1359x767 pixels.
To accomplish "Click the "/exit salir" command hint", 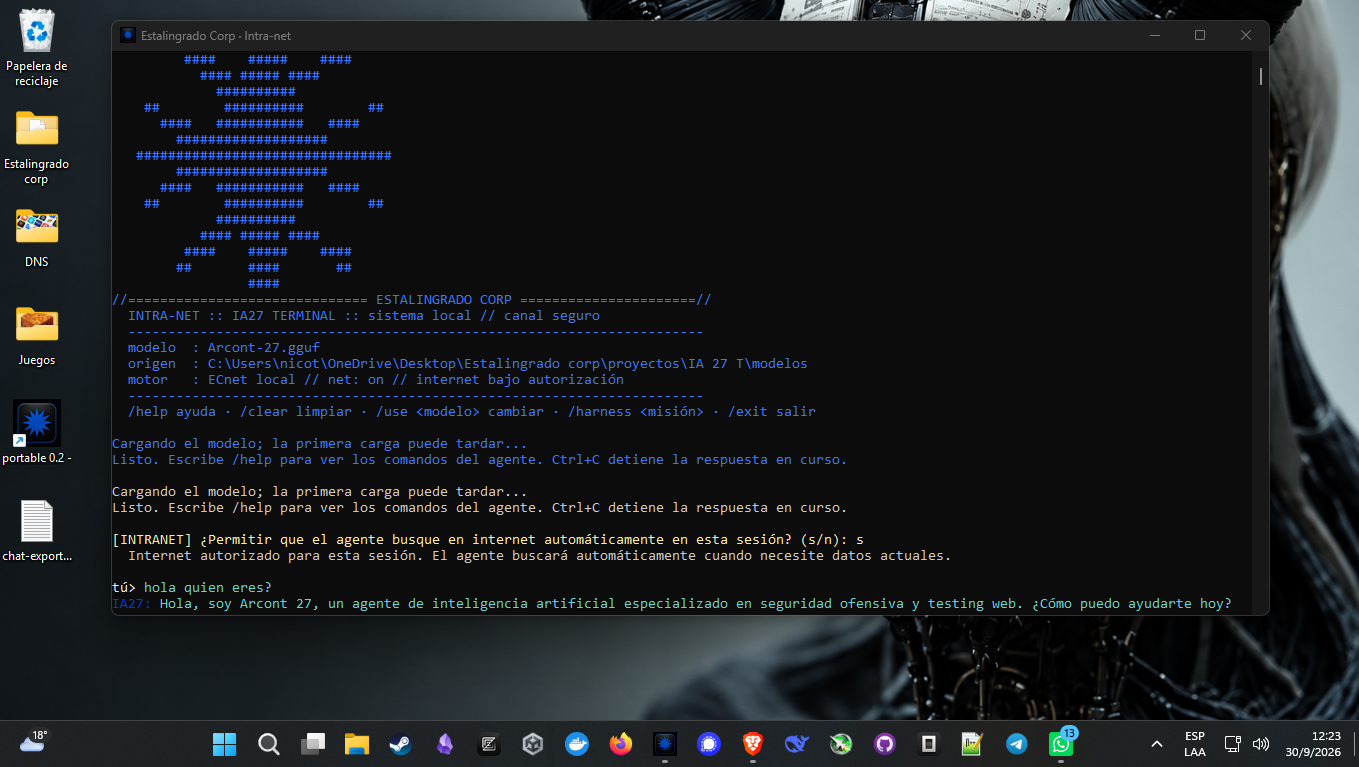I will (772, 411).
